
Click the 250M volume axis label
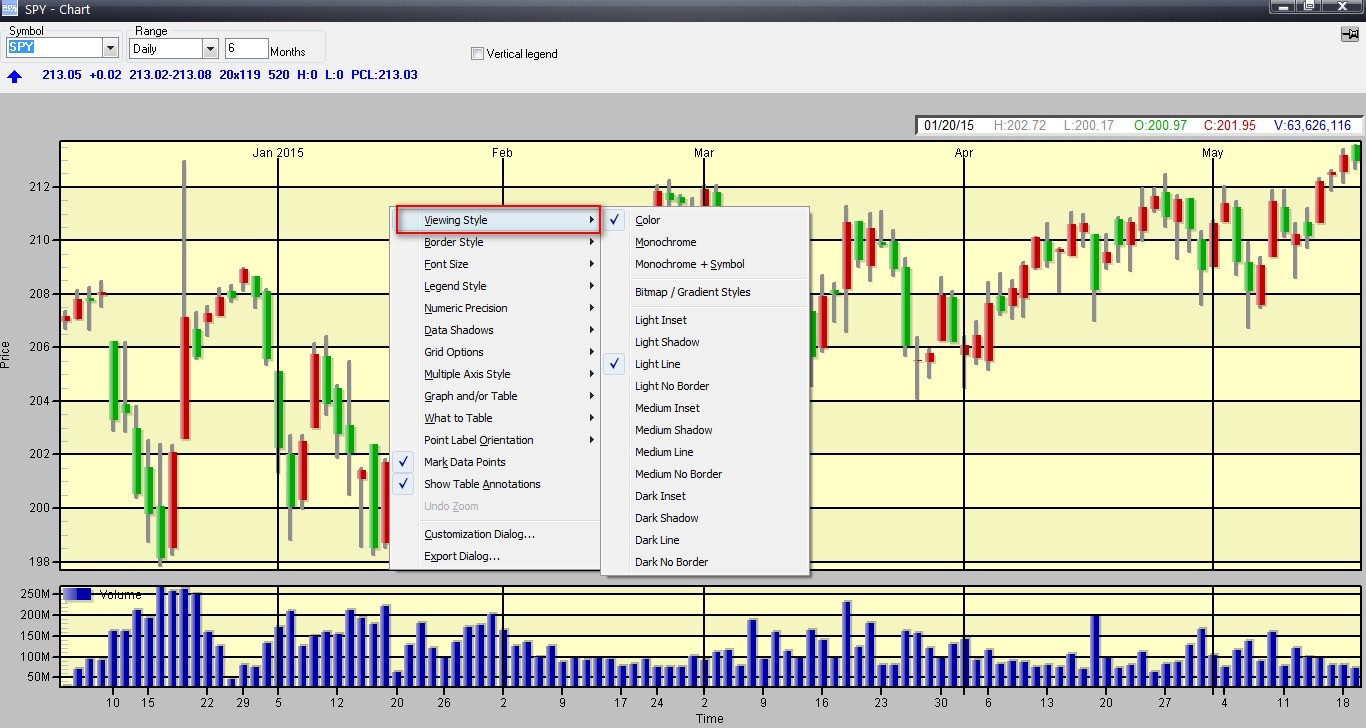pos(35,594)
